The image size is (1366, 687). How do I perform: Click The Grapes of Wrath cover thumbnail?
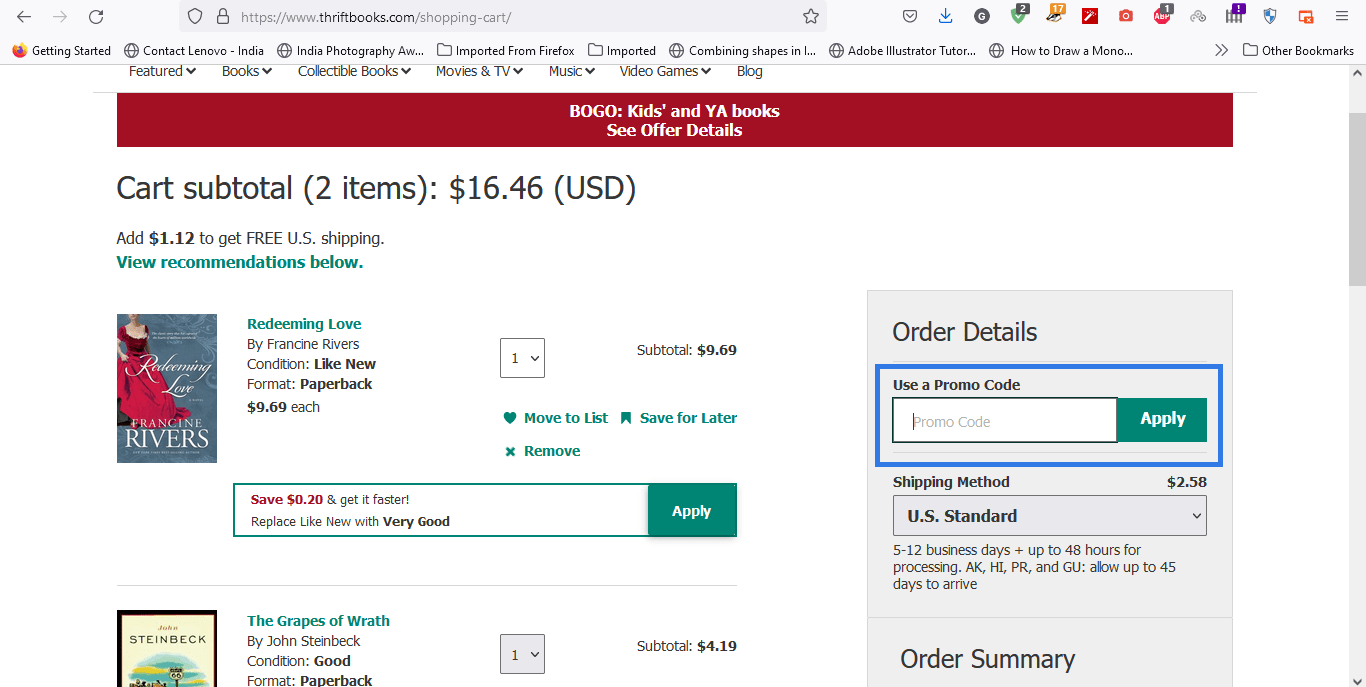pos(167,648)
